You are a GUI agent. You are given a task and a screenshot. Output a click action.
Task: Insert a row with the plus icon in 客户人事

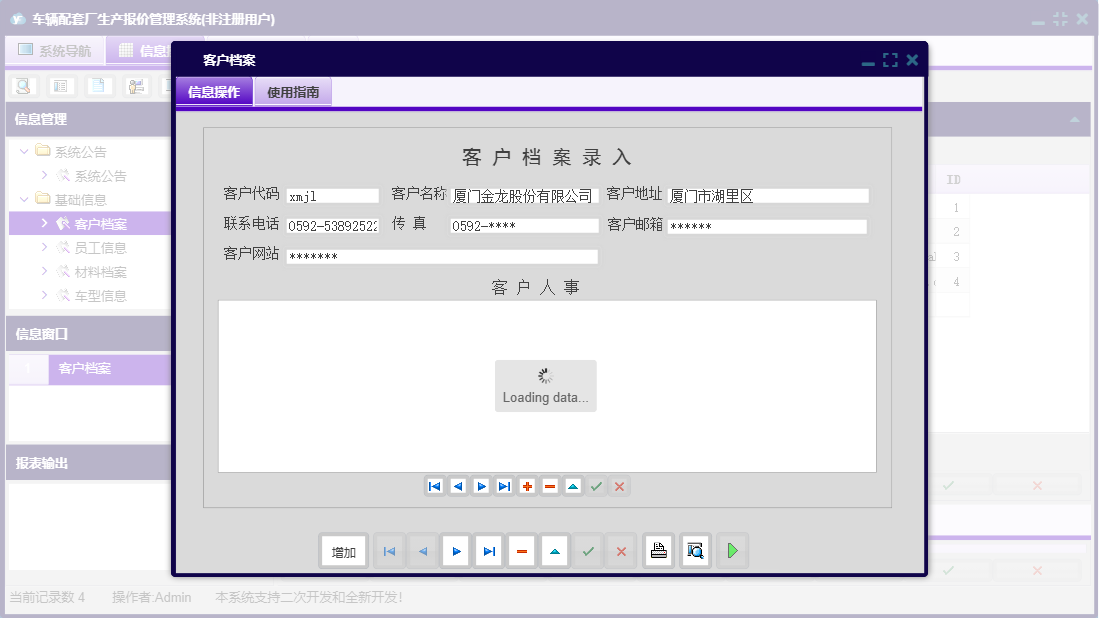click(527, 486)
